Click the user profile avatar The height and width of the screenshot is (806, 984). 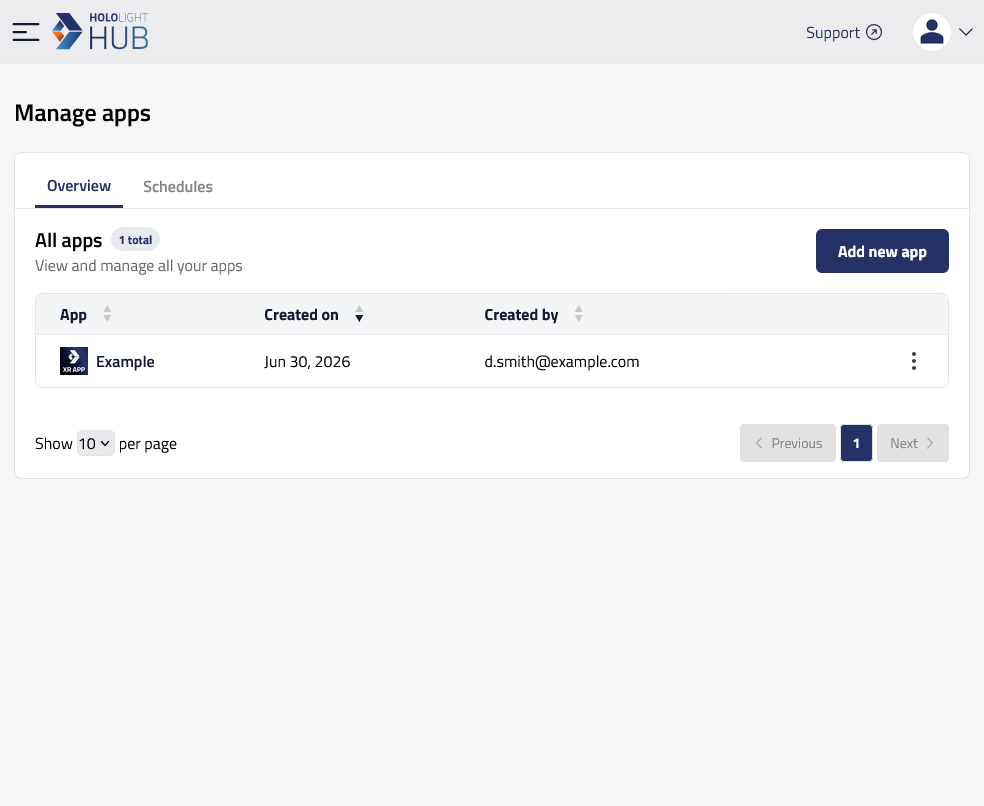click(931, 32)
